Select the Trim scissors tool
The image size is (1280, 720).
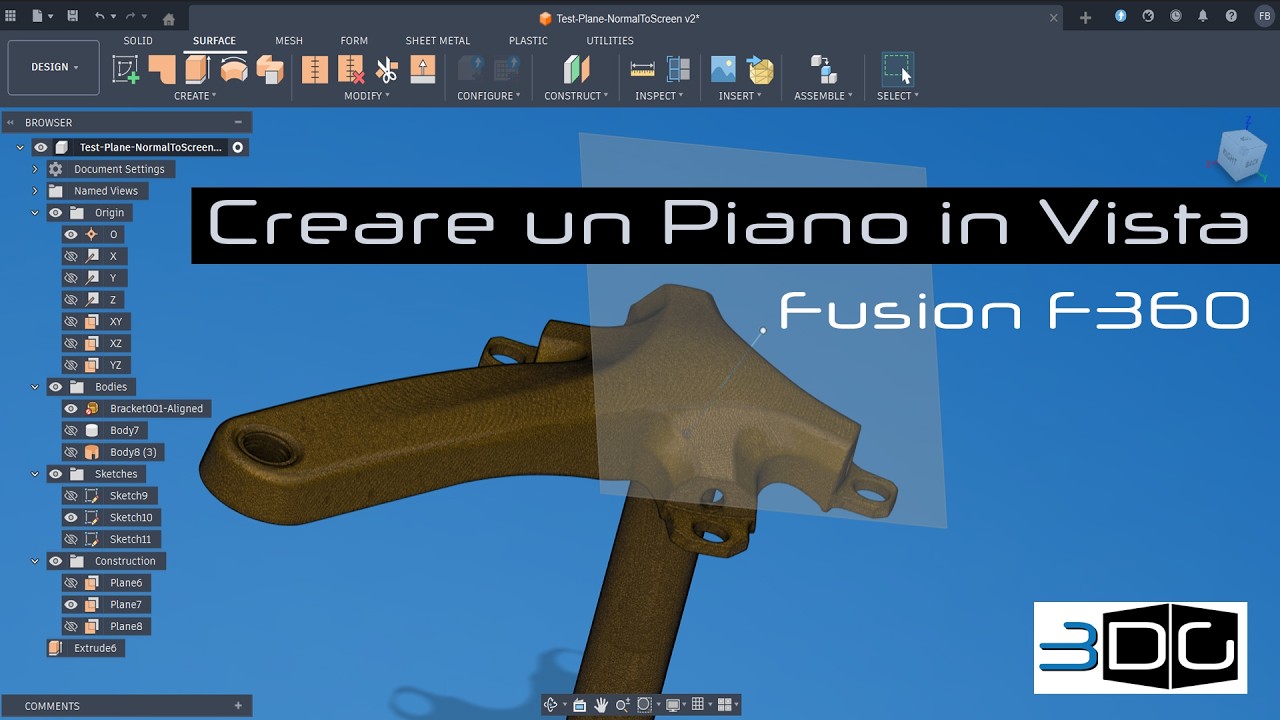pyautogui.click(x=387, y=69)
